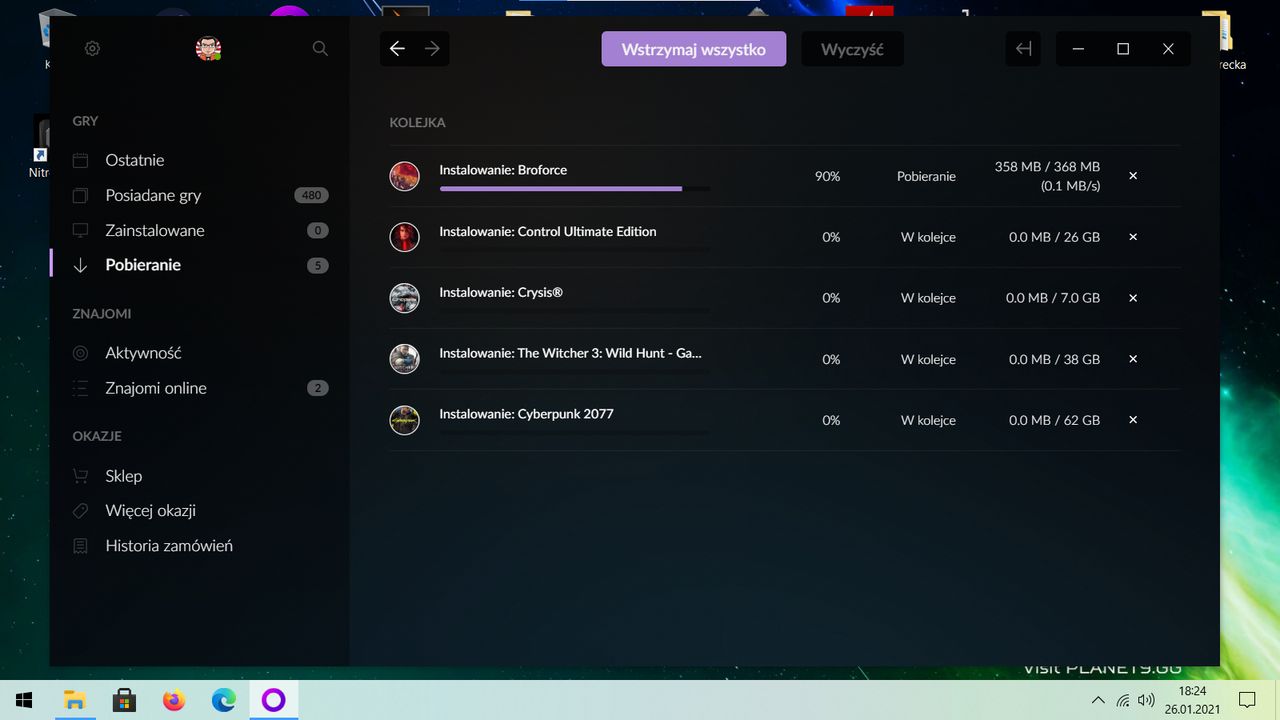
Task: Click the 'Pobieranie' status for Broforce
Action: click(x=926, y=176)
